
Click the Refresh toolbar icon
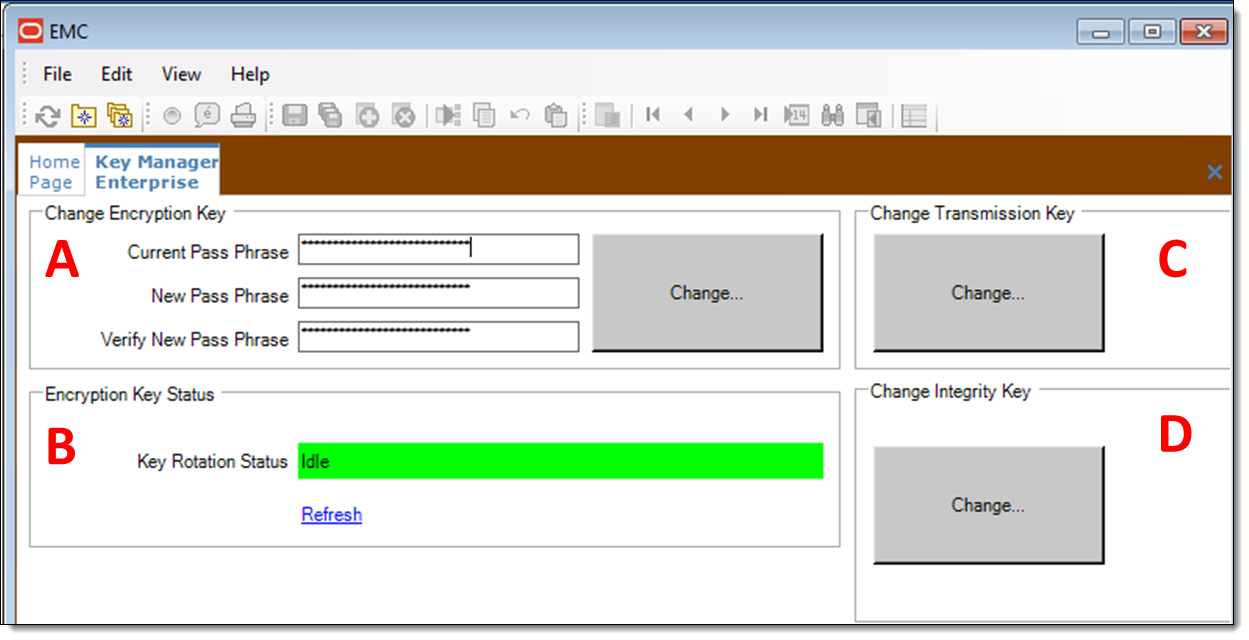(47, 116)
